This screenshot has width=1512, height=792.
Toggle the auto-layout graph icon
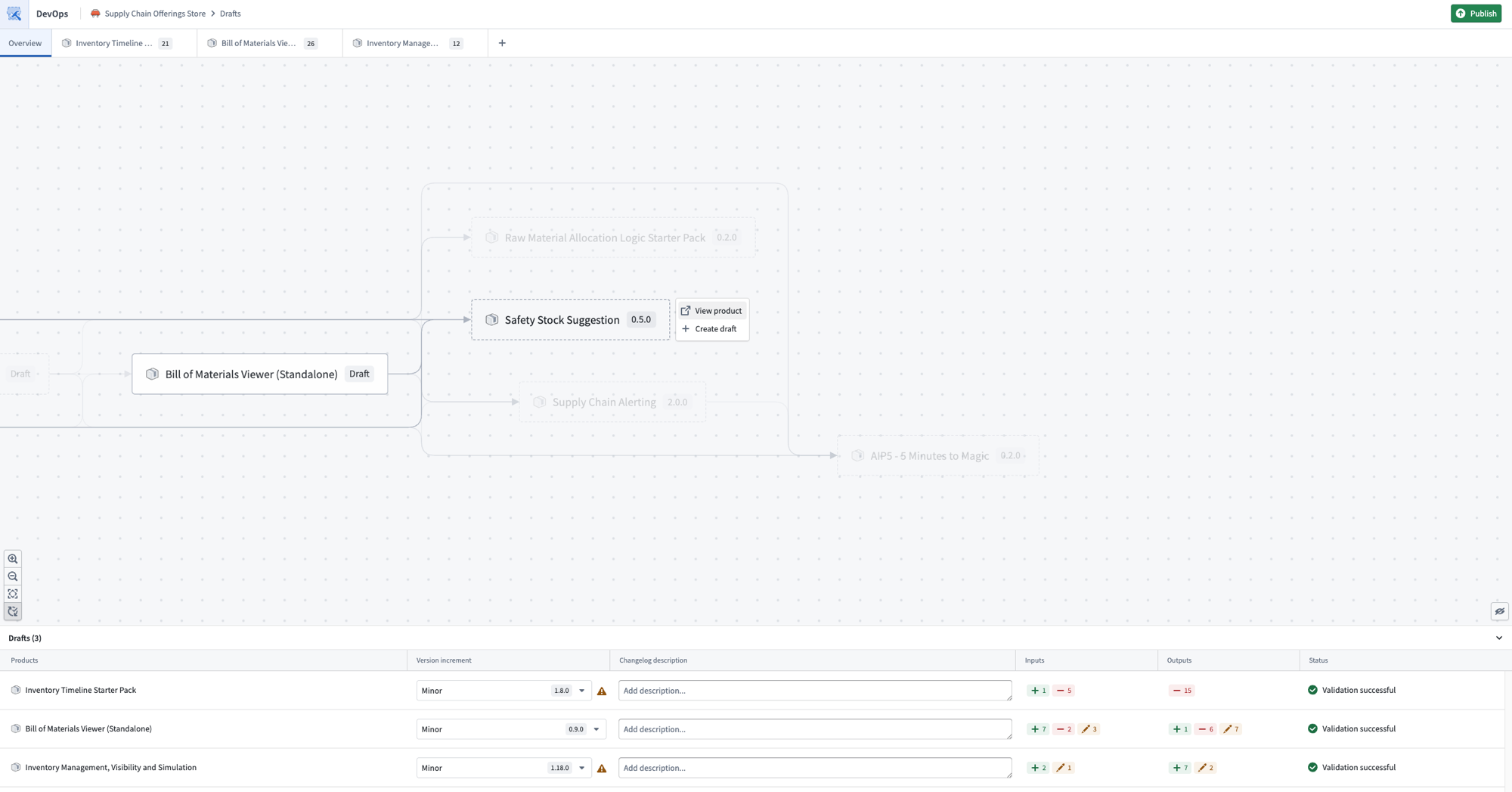pyautogui.click(x=13, y=611)
